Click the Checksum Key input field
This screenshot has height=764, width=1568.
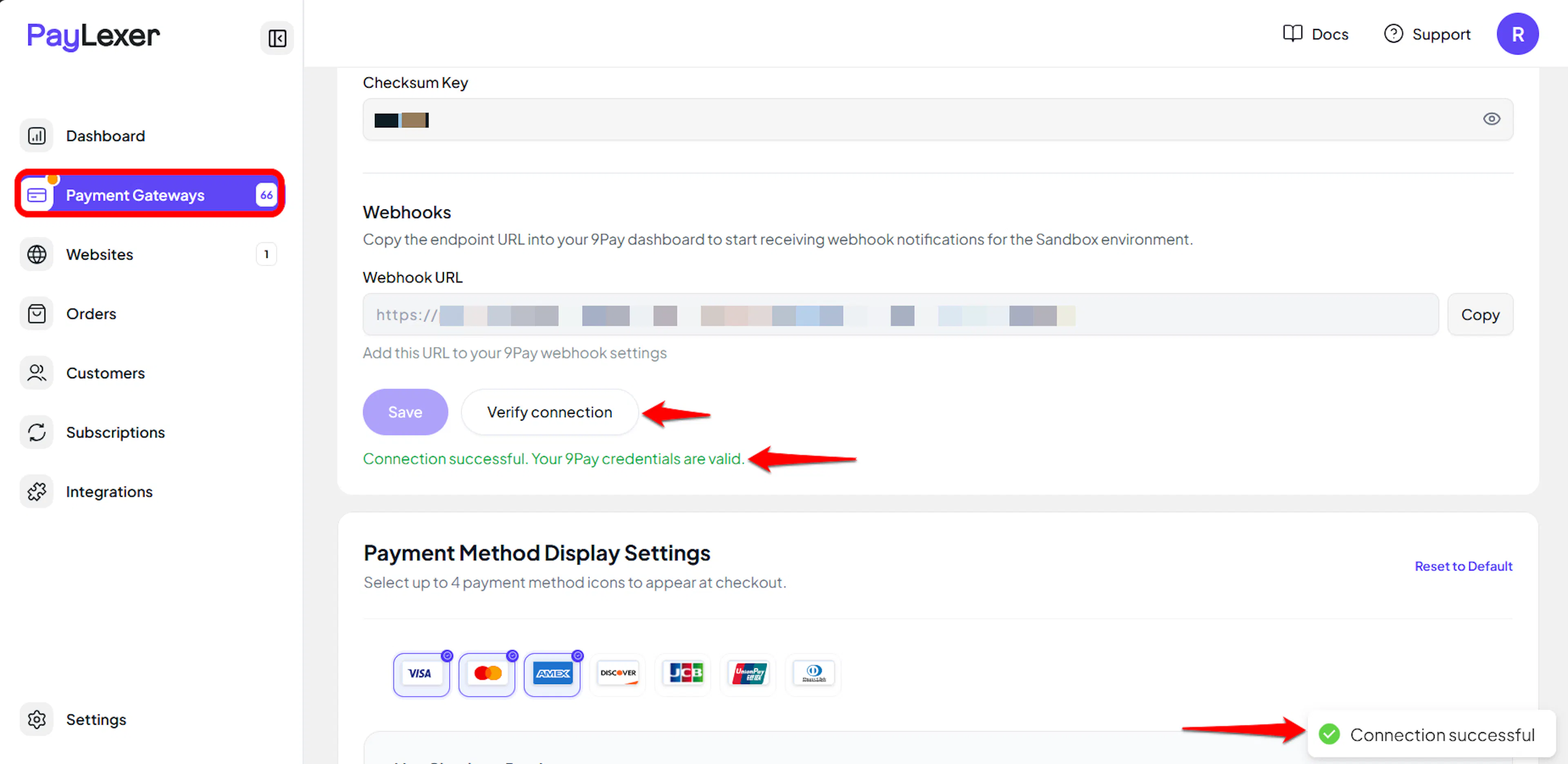[938, 120]
